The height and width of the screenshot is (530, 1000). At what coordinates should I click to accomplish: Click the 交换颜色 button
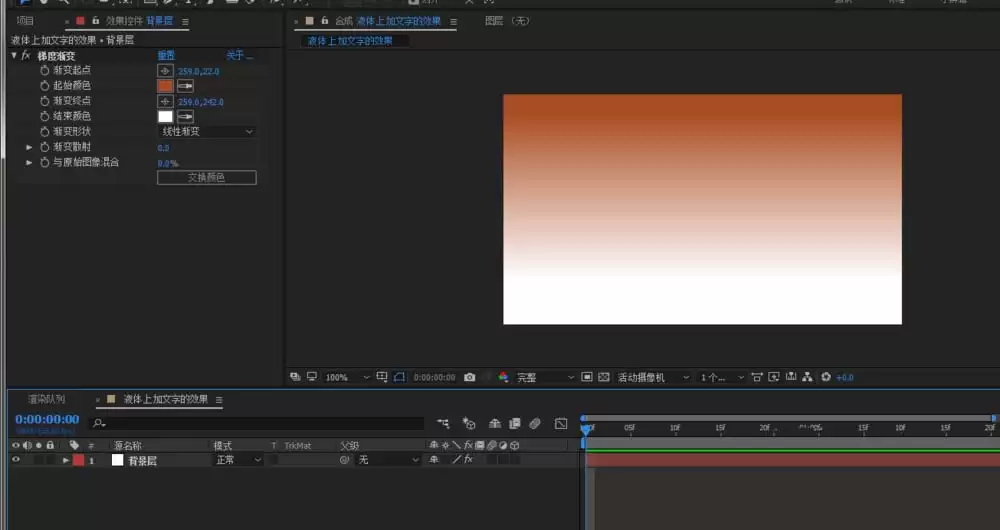pos(207,177)
